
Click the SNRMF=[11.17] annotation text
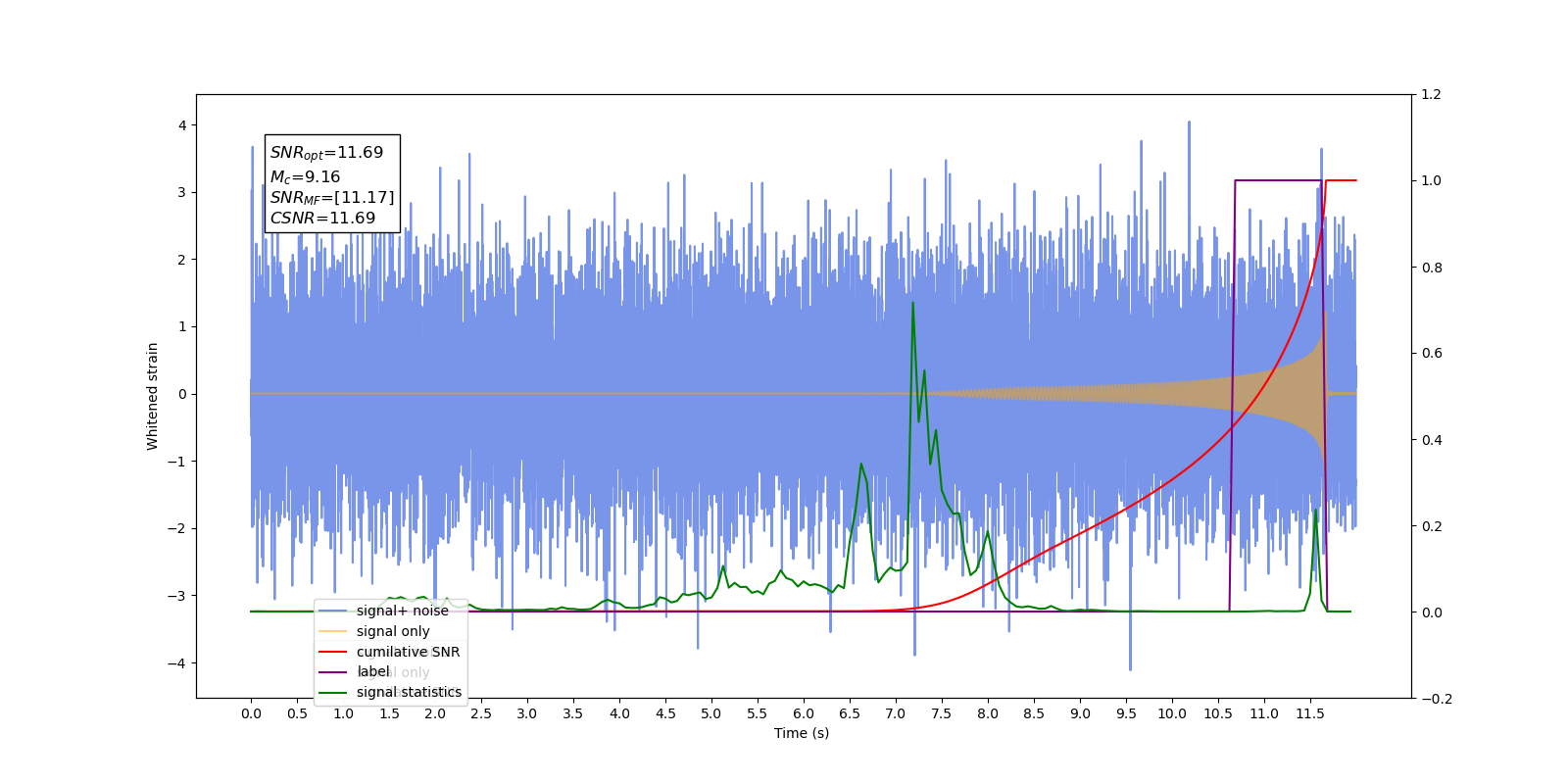click(x=332, y=198)
